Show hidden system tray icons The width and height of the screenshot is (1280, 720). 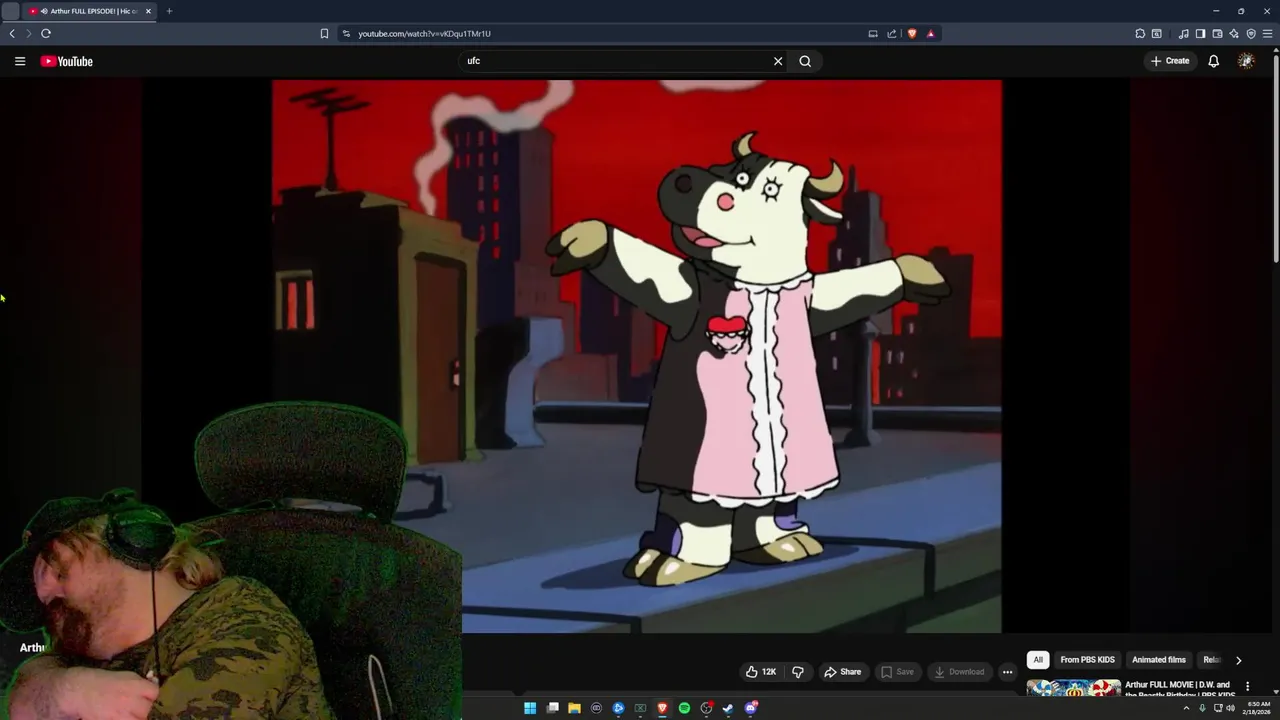click(x=1186, y=708)
